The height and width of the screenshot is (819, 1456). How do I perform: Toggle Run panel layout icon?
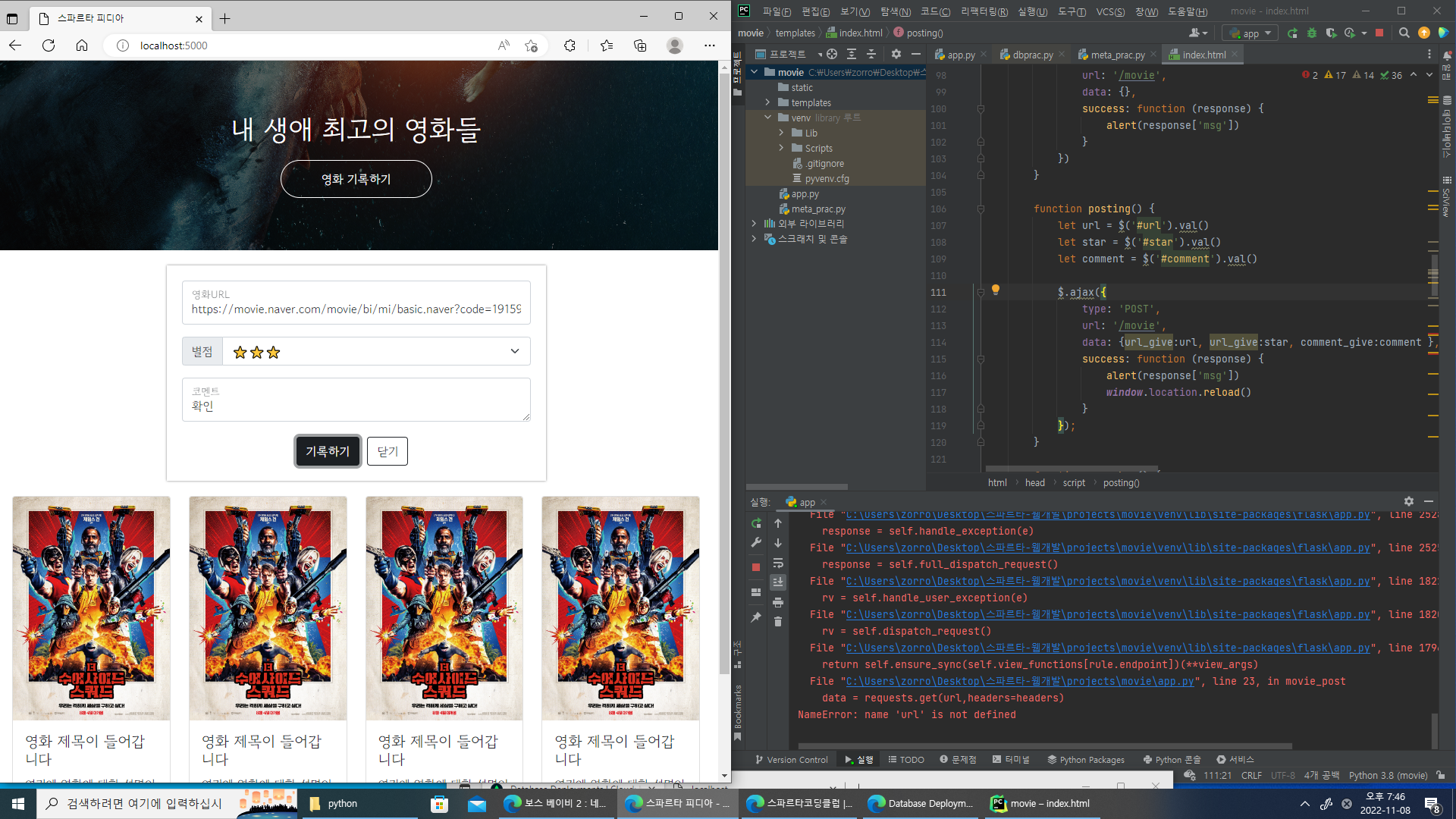[756, 592]
